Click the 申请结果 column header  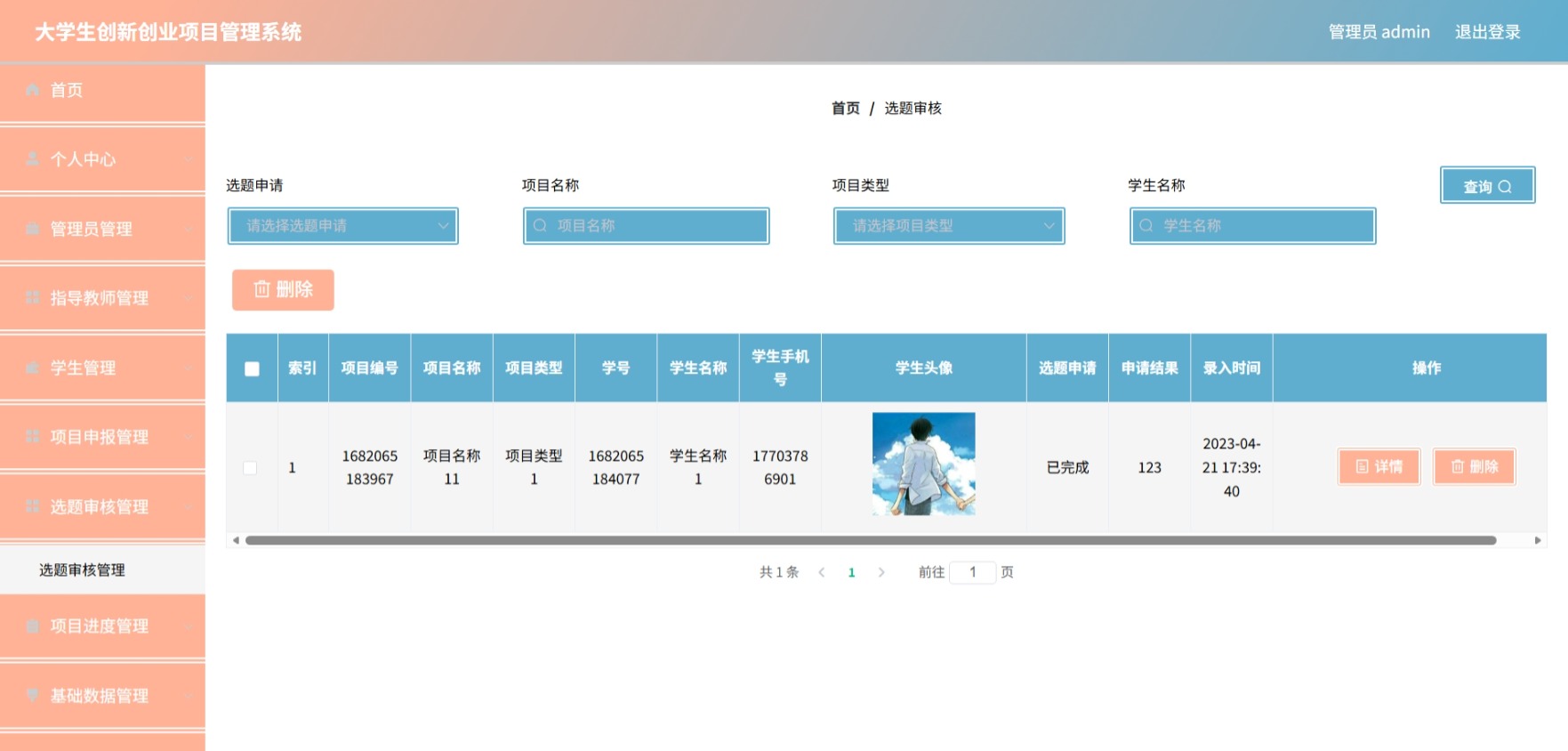coord(1150,368)
